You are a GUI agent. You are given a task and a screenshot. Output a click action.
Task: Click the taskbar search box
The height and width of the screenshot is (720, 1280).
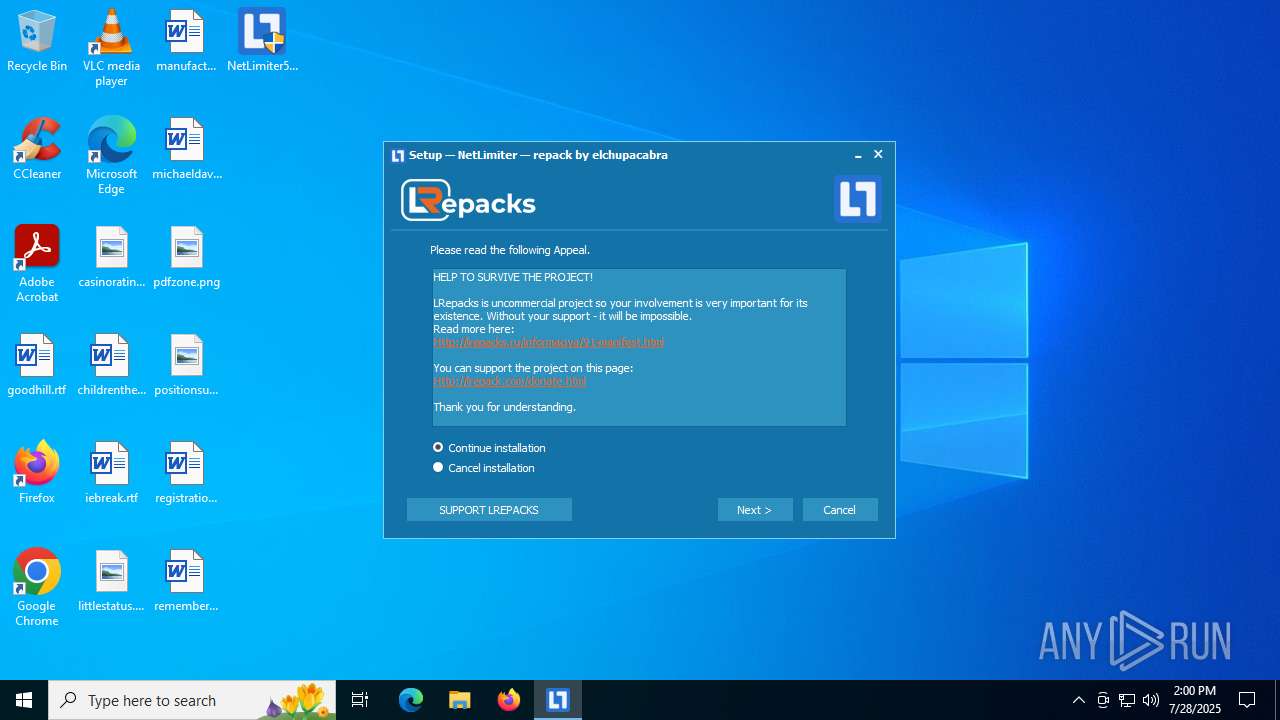192,700
